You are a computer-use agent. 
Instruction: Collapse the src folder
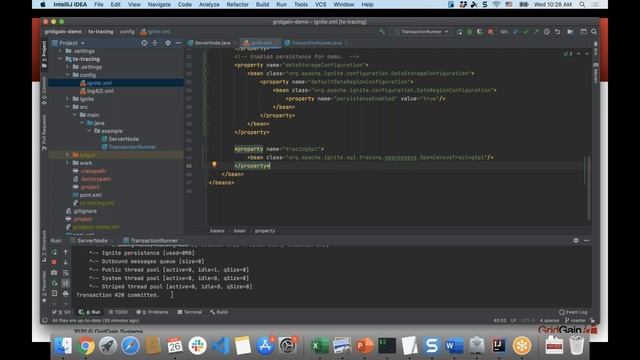click(x=68, y=107)
